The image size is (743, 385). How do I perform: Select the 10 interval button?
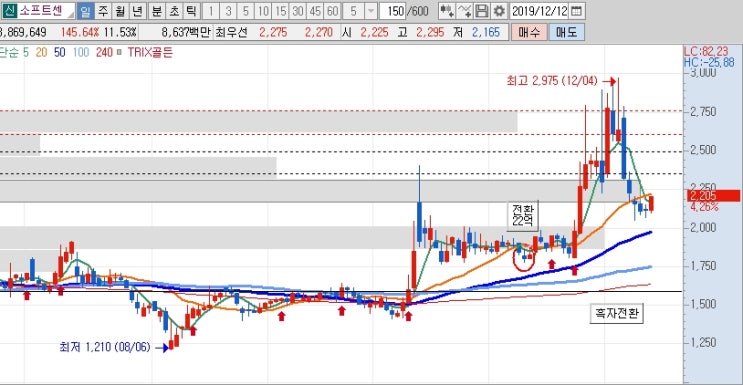(x=263, y=10)
